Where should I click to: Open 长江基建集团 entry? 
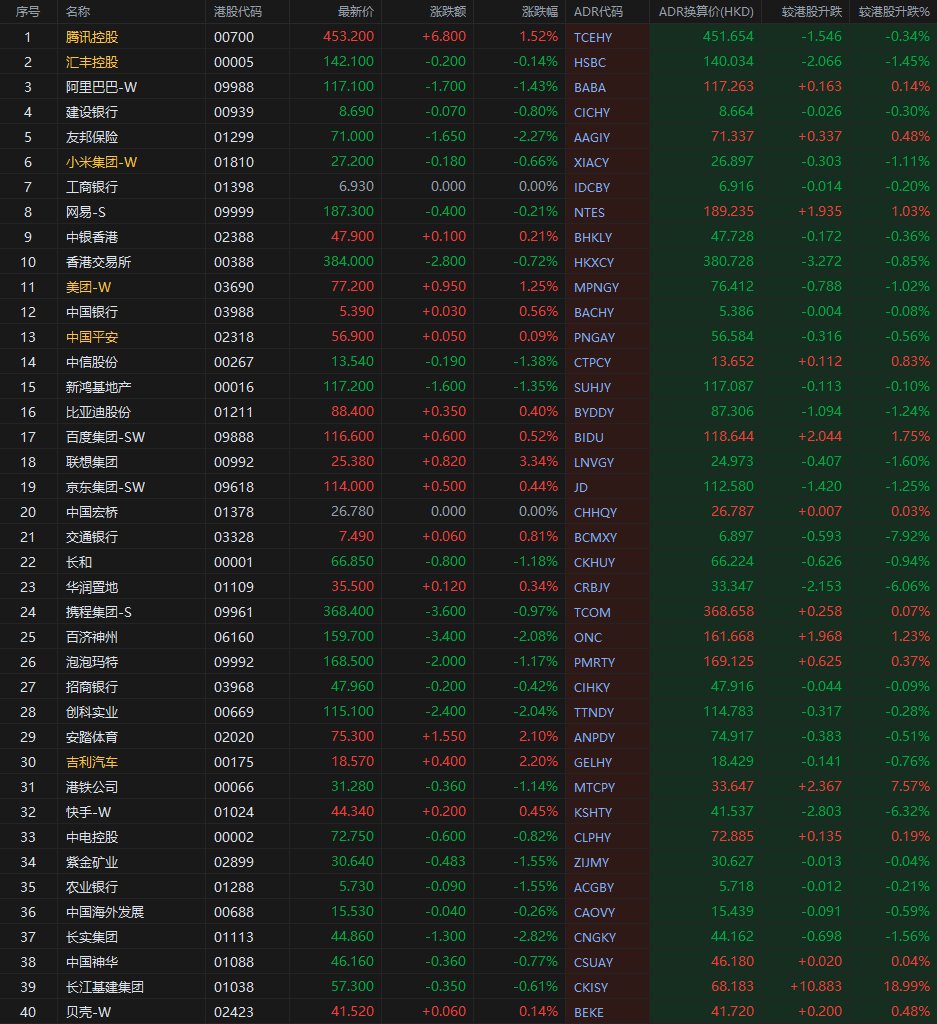(x=105, y=987)
